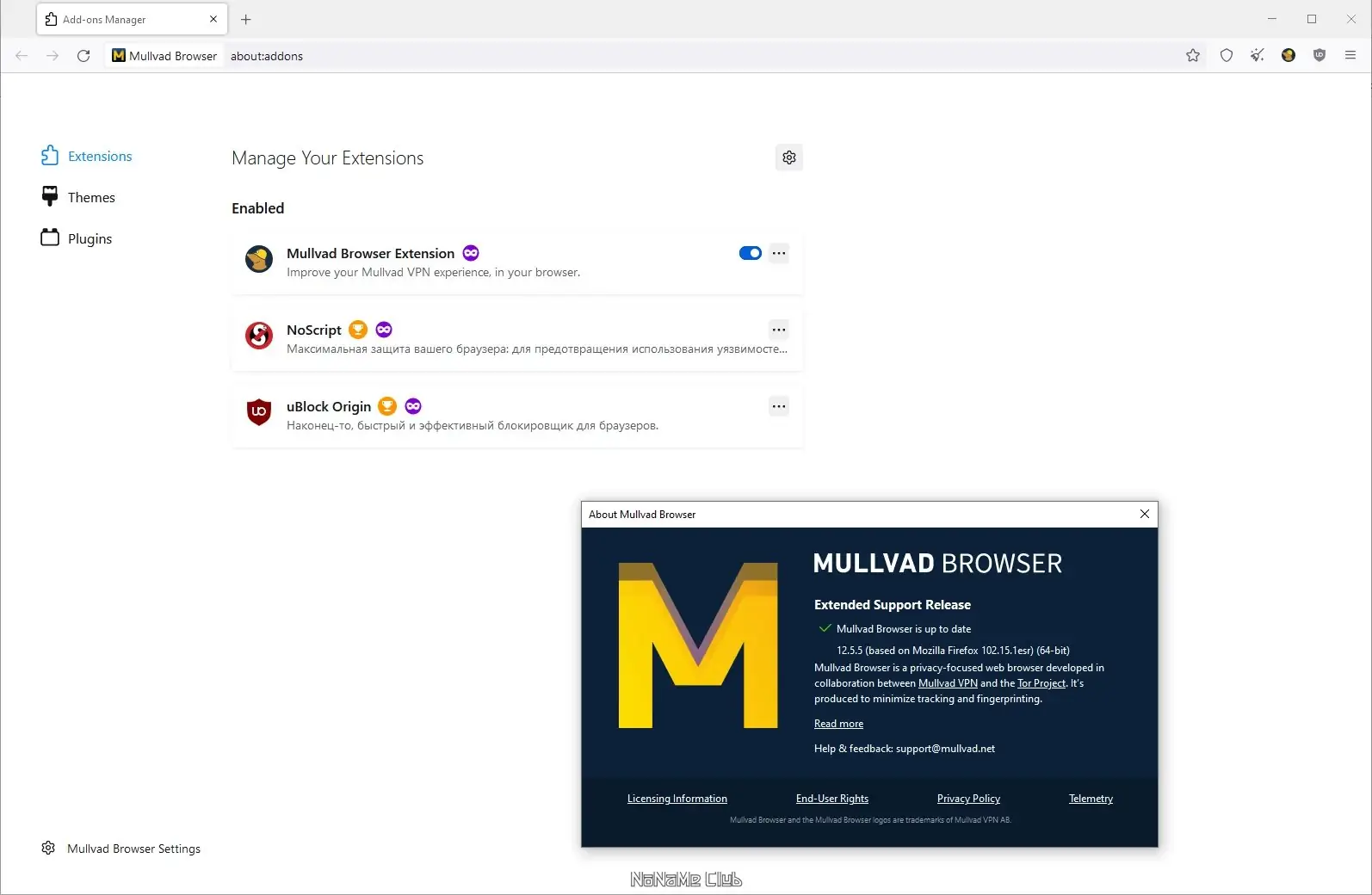The width and height of the screenshot is (1372, 895).
Task: Minimize the browser window
Action: click(1272, 19)
